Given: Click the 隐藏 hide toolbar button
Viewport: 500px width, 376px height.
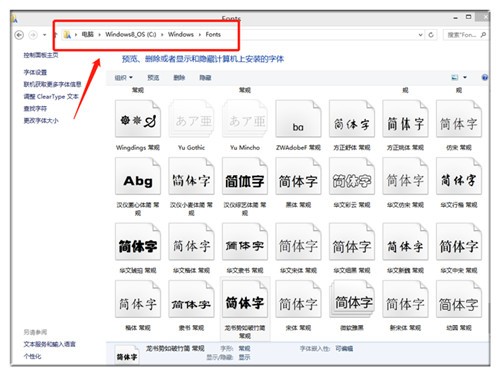Looking at the screenshot, I should (x=205, y=78).
